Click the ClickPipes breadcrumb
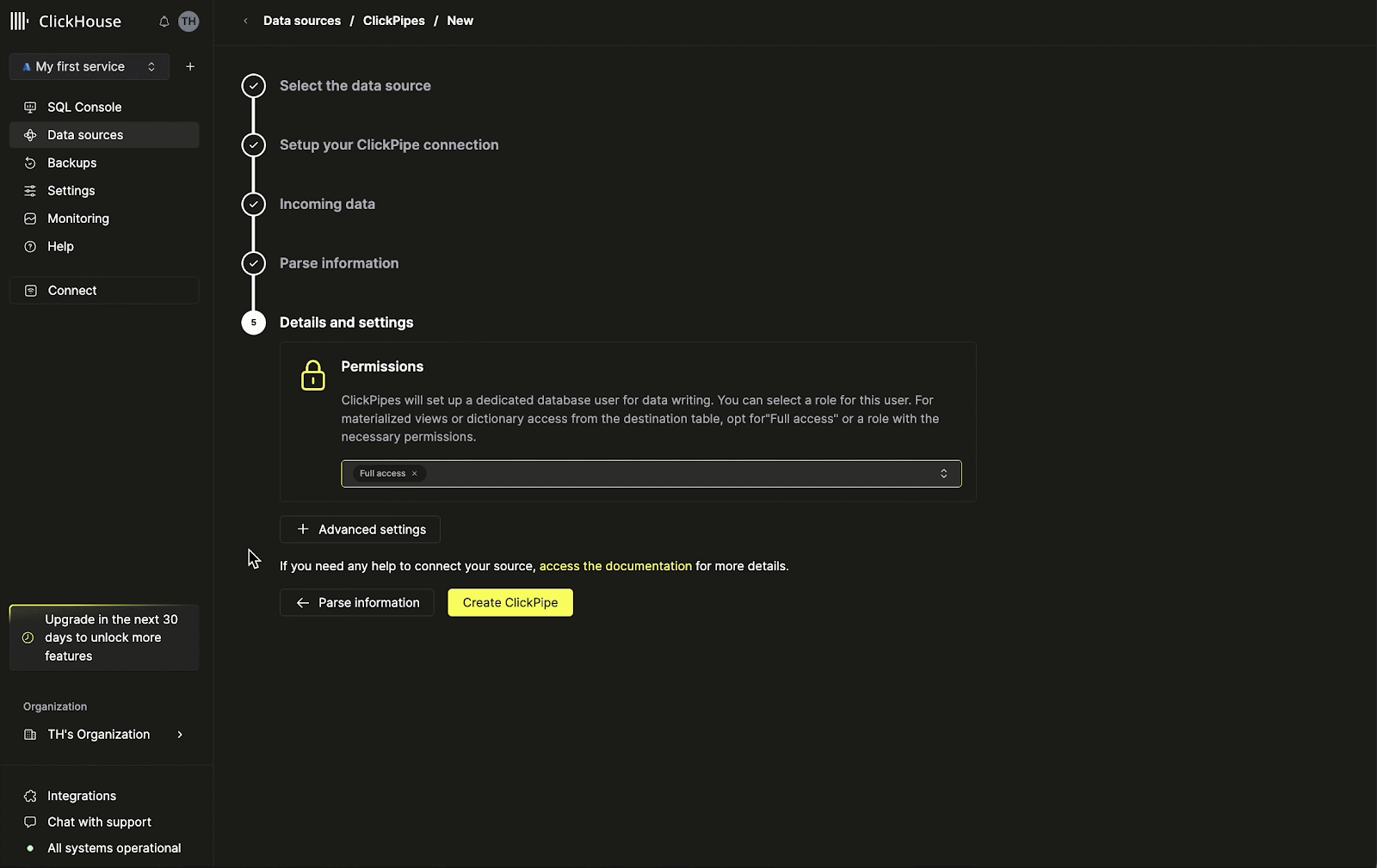 pos(393,21)
